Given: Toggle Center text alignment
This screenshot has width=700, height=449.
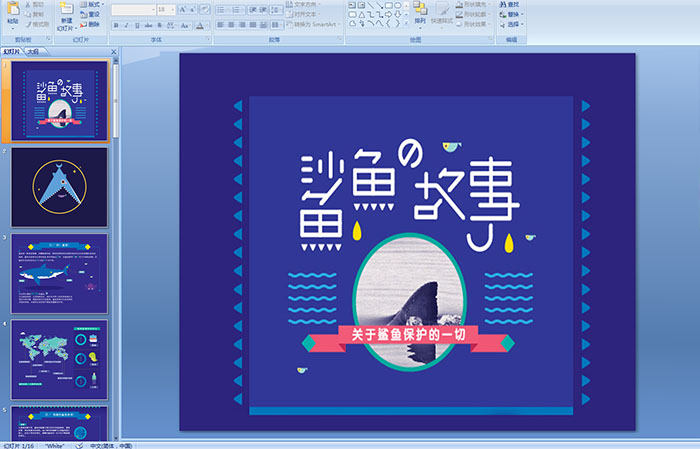Looking at the screenshot, I should click(x=231, y=25).
